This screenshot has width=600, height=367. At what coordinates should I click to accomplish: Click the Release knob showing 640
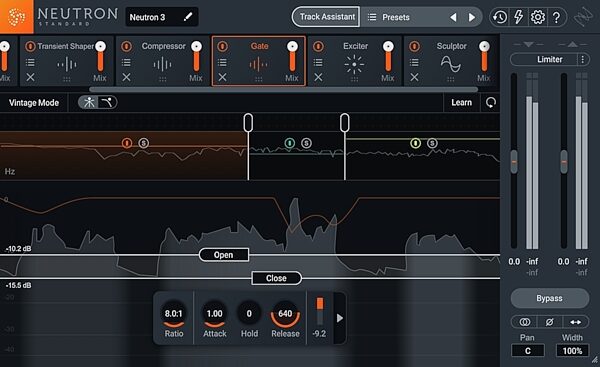(x=285, y=315)
